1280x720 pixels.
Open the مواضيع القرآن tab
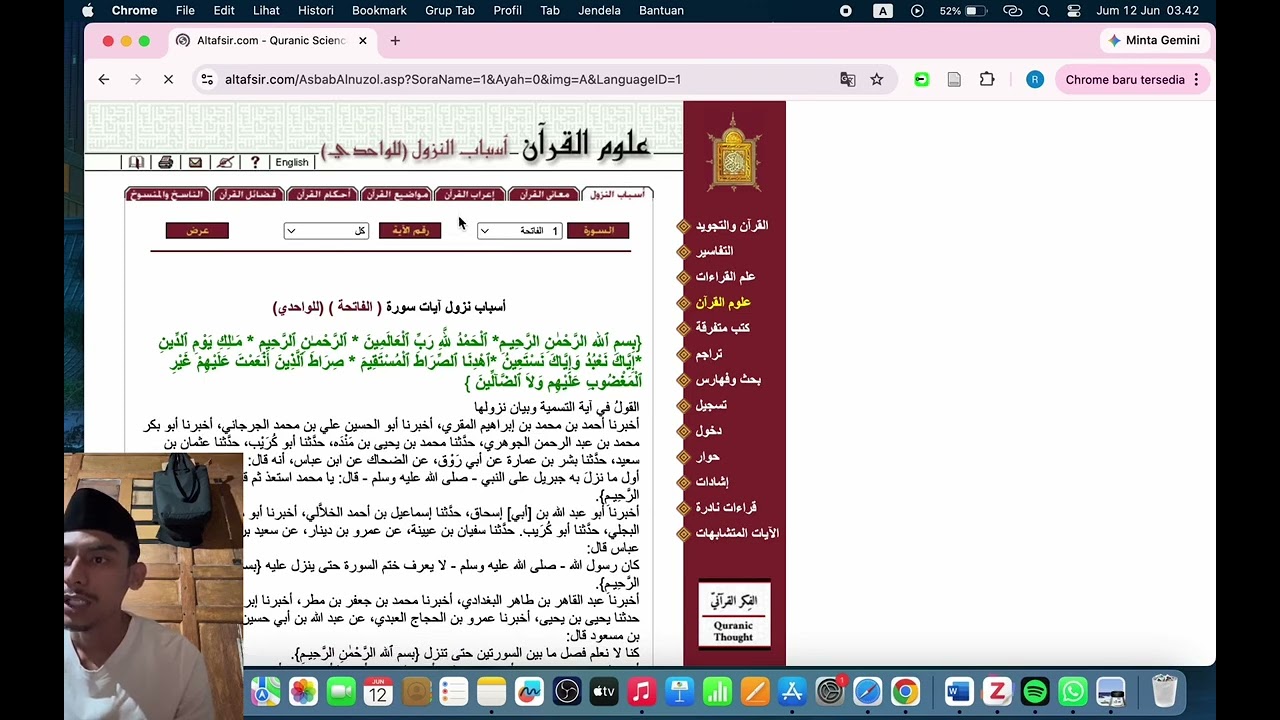click(x=397, y=194)
